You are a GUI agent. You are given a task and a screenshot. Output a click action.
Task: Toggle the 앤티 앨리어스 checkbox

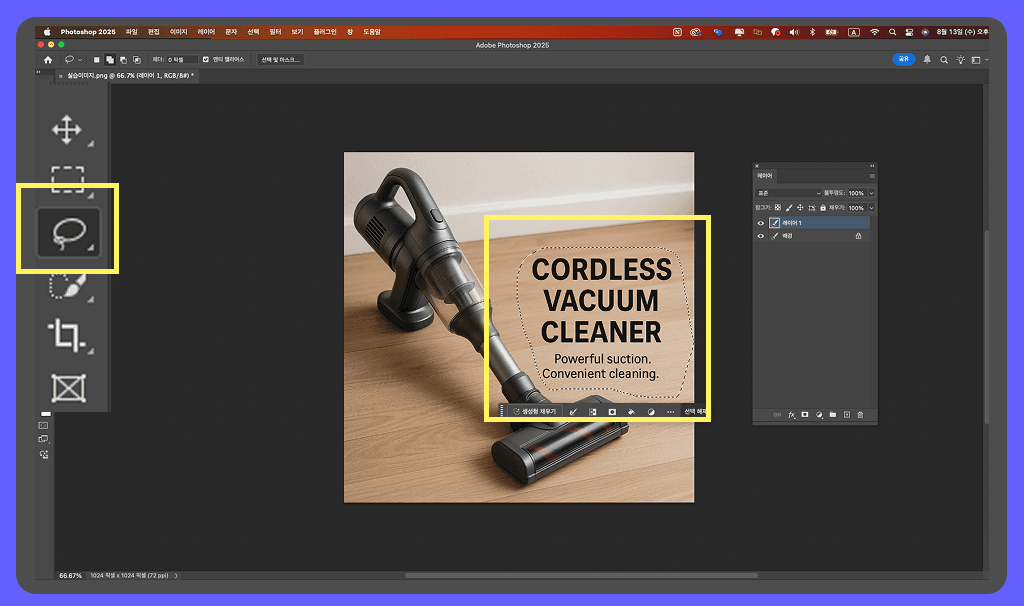206,59
